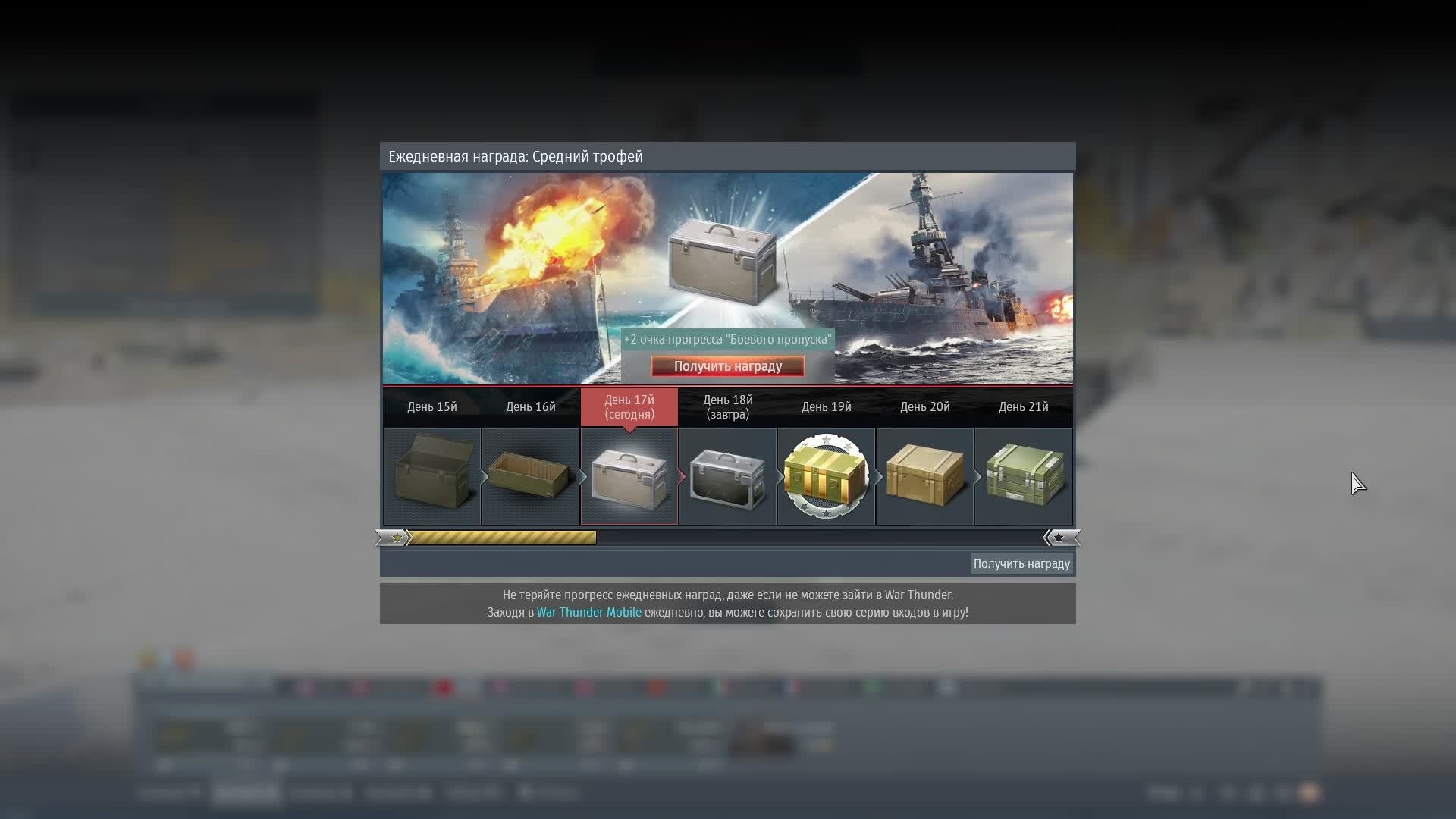Click the День 19й day header
1456x819 pixels.
(x=826, y=406)
